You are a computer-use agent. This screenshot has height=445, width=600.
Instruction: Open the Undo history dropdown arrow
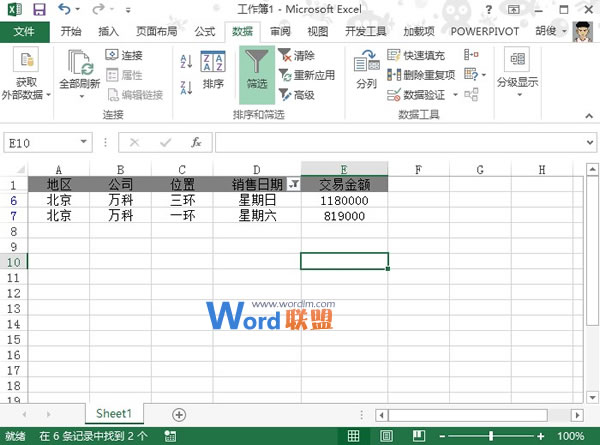click(x=78, y=9)
